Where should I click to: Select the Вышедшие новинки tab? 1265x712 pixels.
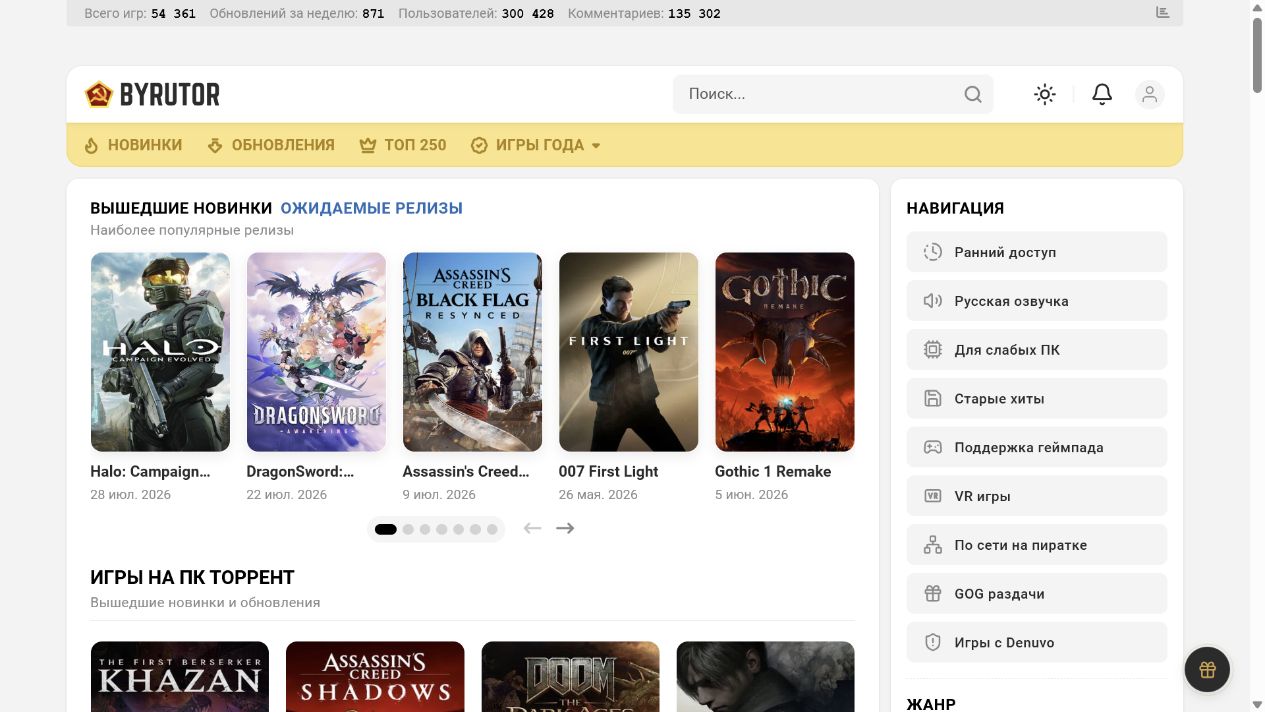(x=181, y=208)
